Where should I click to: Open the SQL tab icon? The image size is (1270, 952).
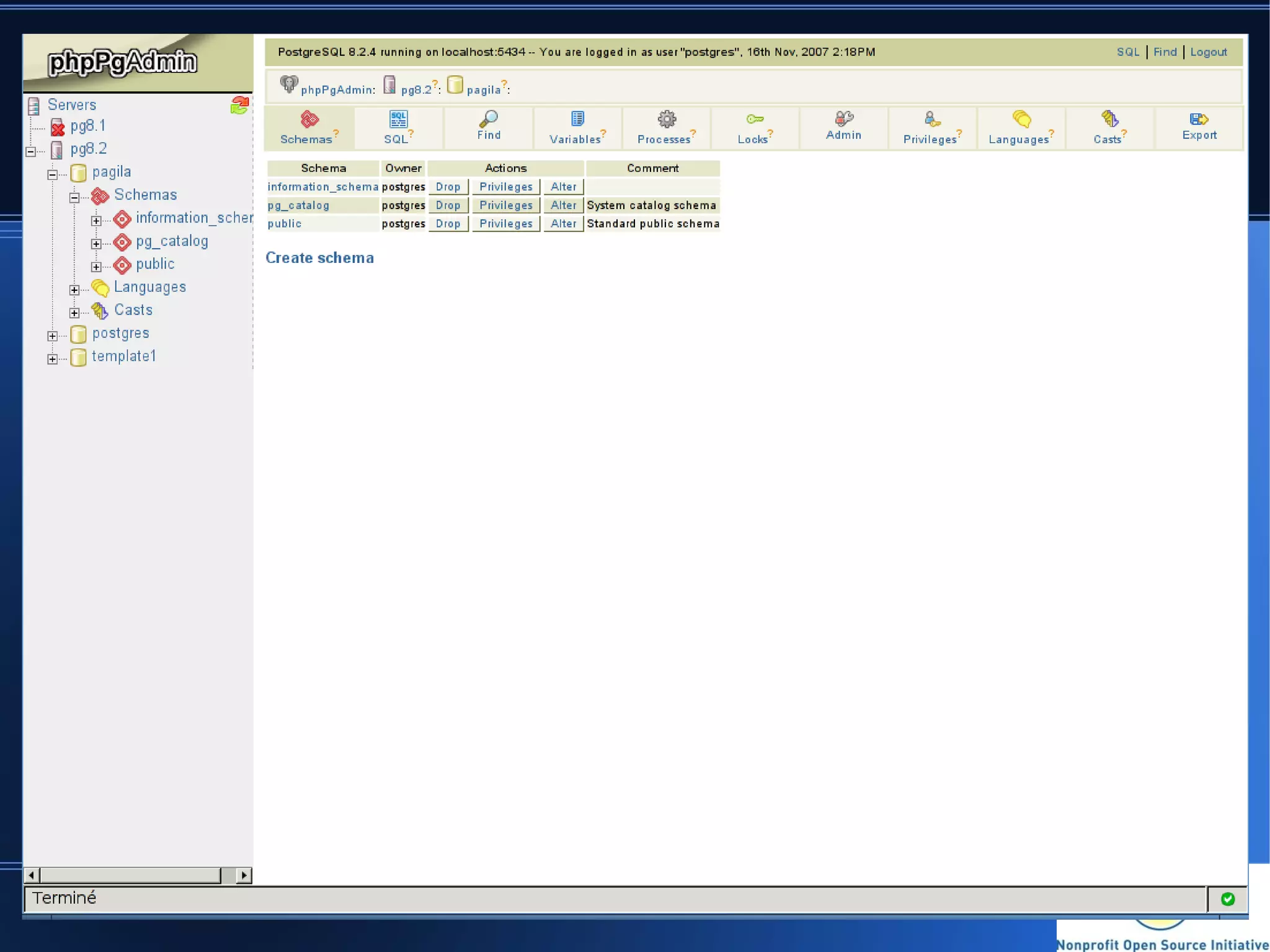(x=398, y=118)
